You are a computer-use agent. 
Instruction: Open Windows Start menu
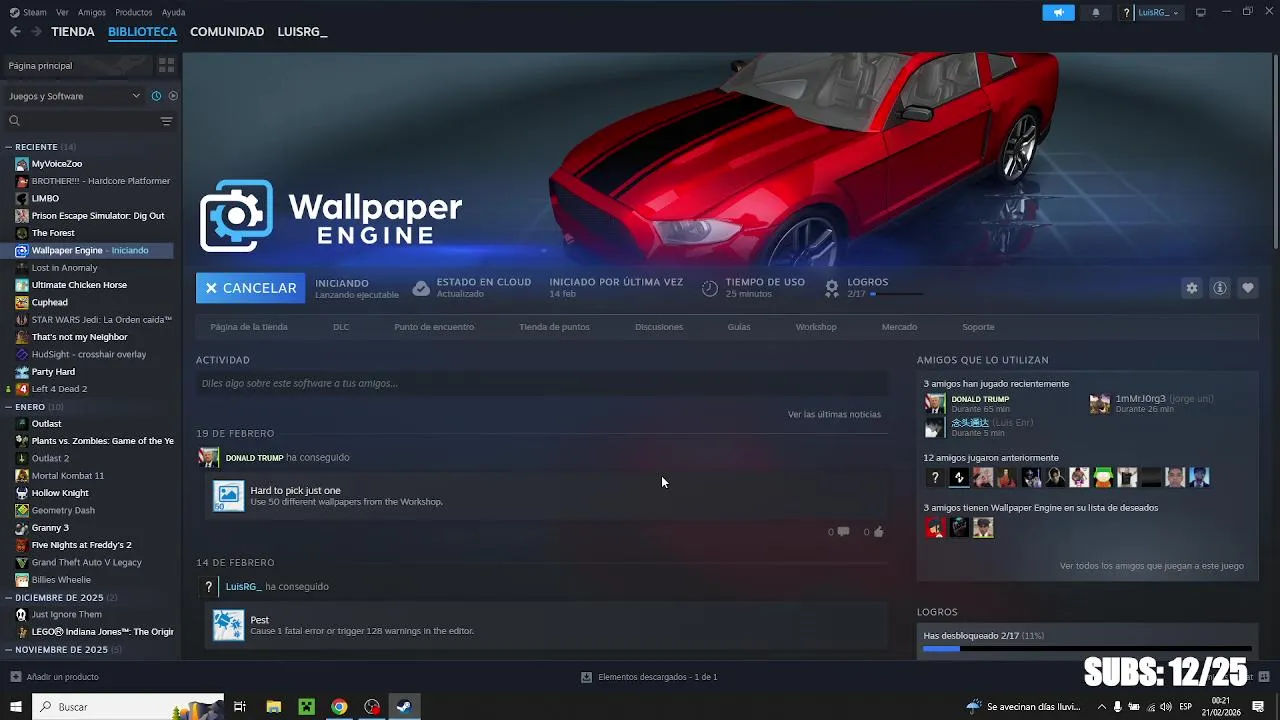click(15, 707)
